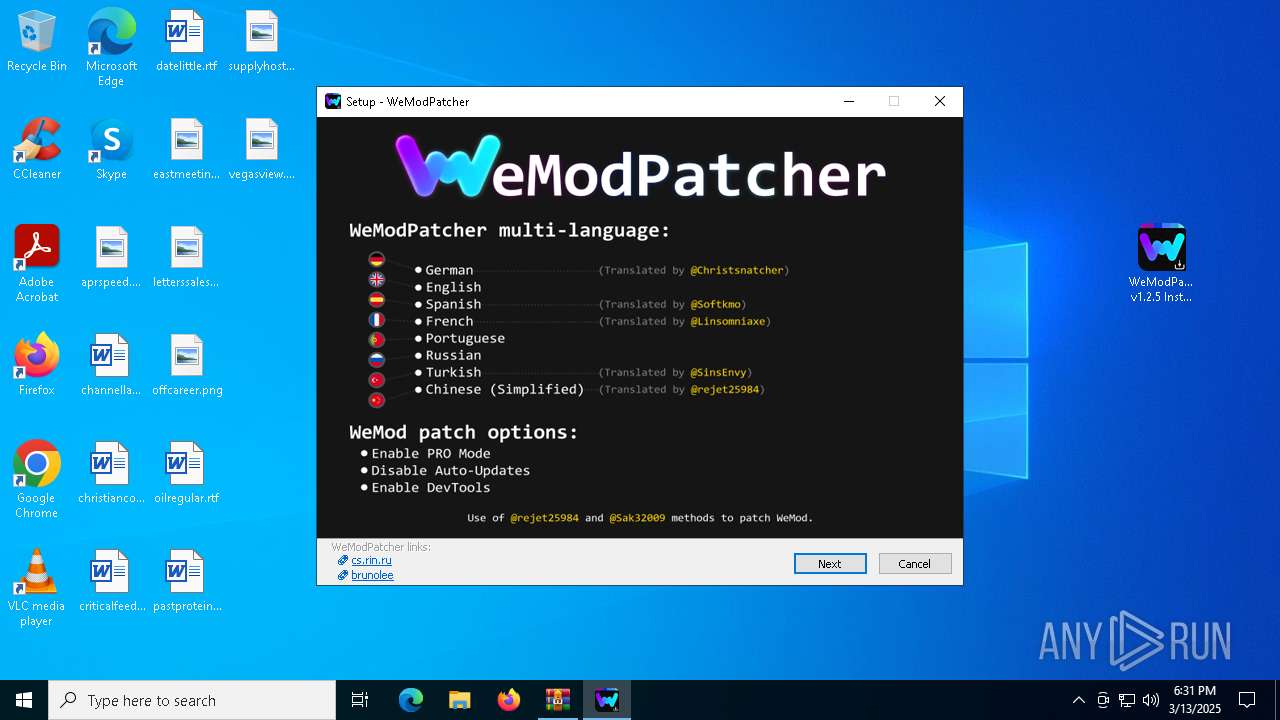The height and width of the screenshot is (720, 1280).
Task: Click the Disable Auto-Updates text
Action: click(451, 470)
